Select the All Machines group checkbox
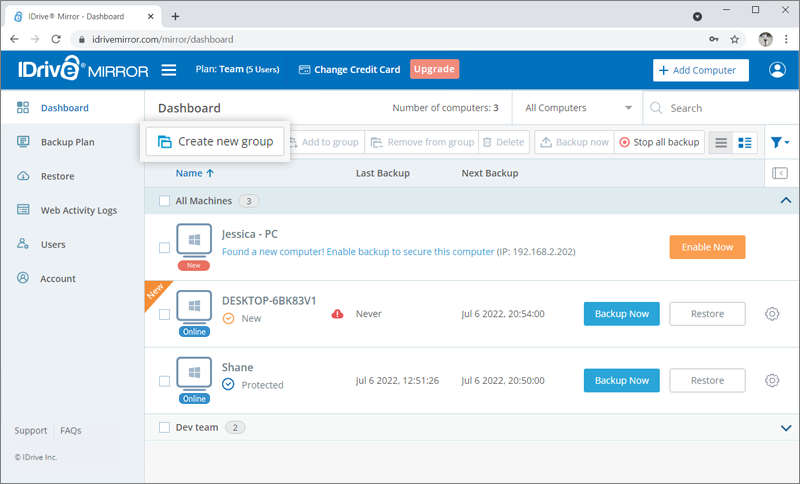The image size is (800, 484). [x=164, y=201]
